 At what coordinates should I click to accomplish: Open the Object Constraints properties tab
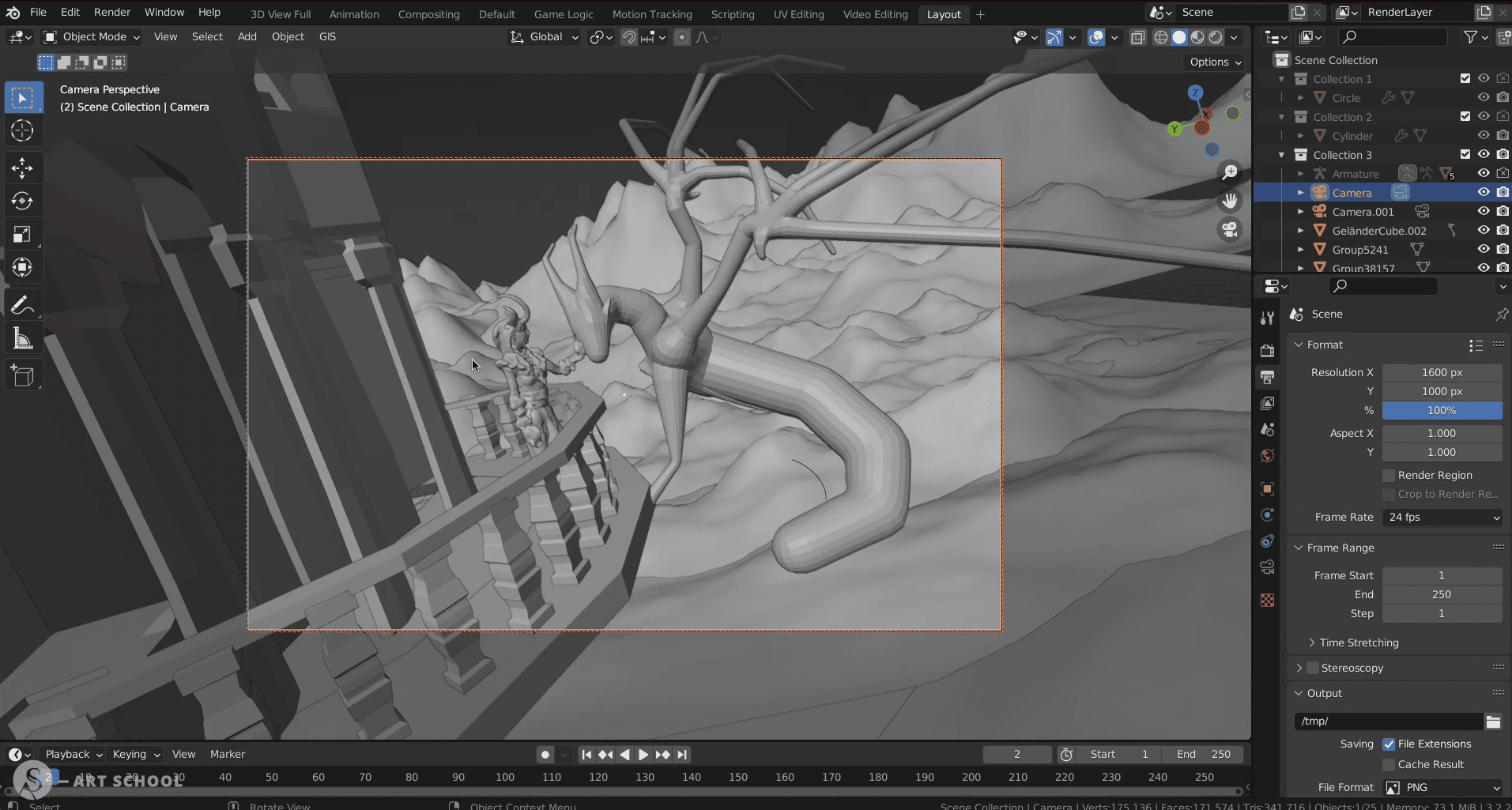coord(1267,541)
